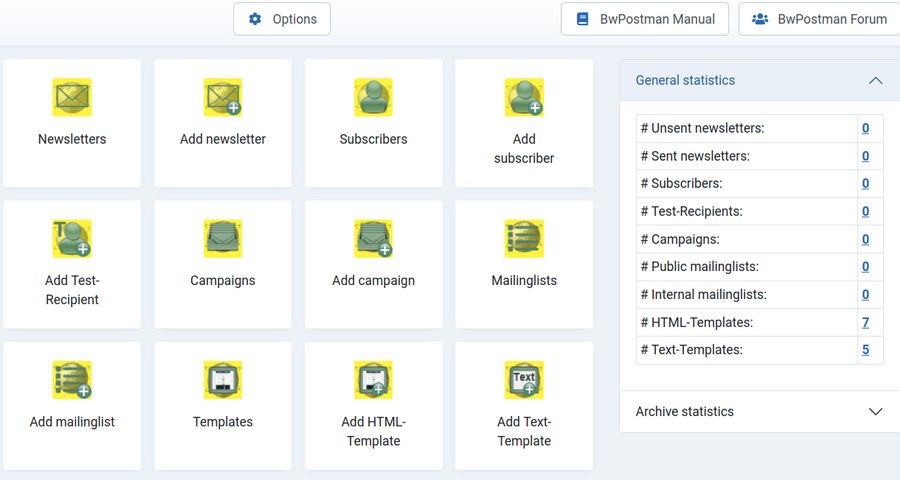Click the Add subscriber icon

click(524, 97)
